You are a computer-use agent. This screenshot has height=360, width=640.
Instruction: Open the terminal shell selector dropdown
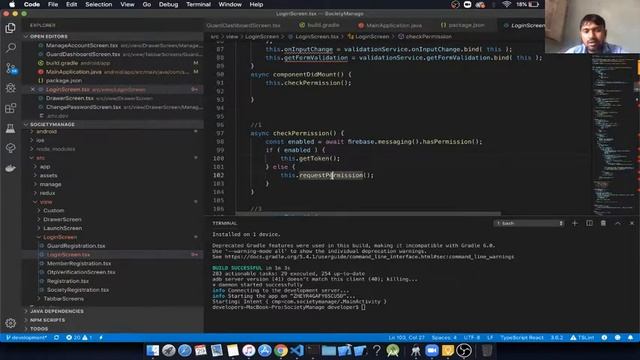coord(529,223)
